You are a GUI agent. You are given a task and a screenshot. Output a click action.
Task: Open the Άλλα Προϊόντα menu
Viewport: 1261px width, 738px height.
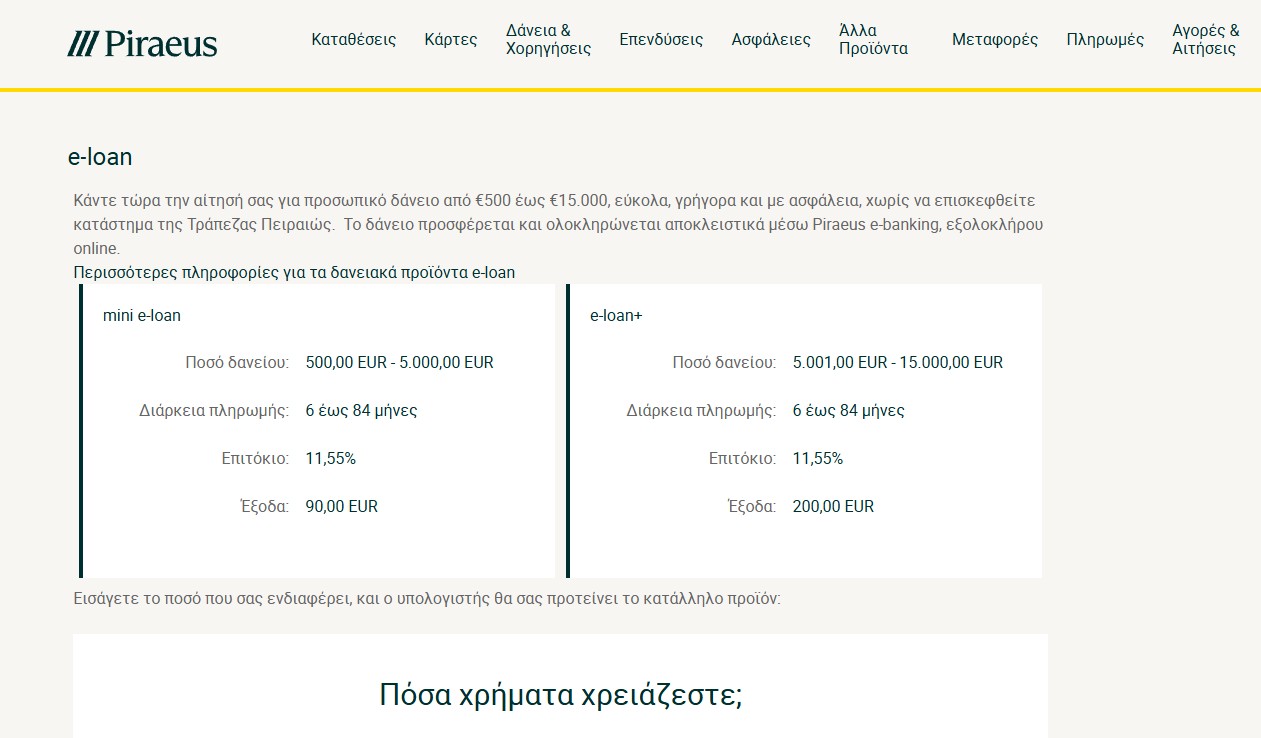[873, 40]
